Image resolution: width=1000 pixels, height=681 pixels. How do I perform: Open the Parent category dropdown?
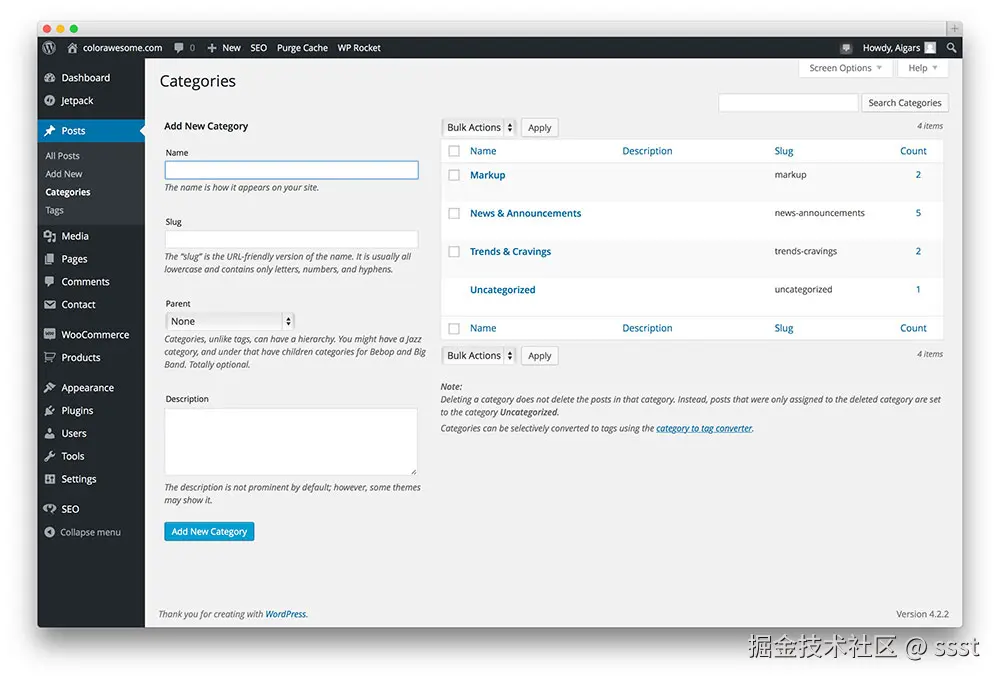tap(230, 321)
